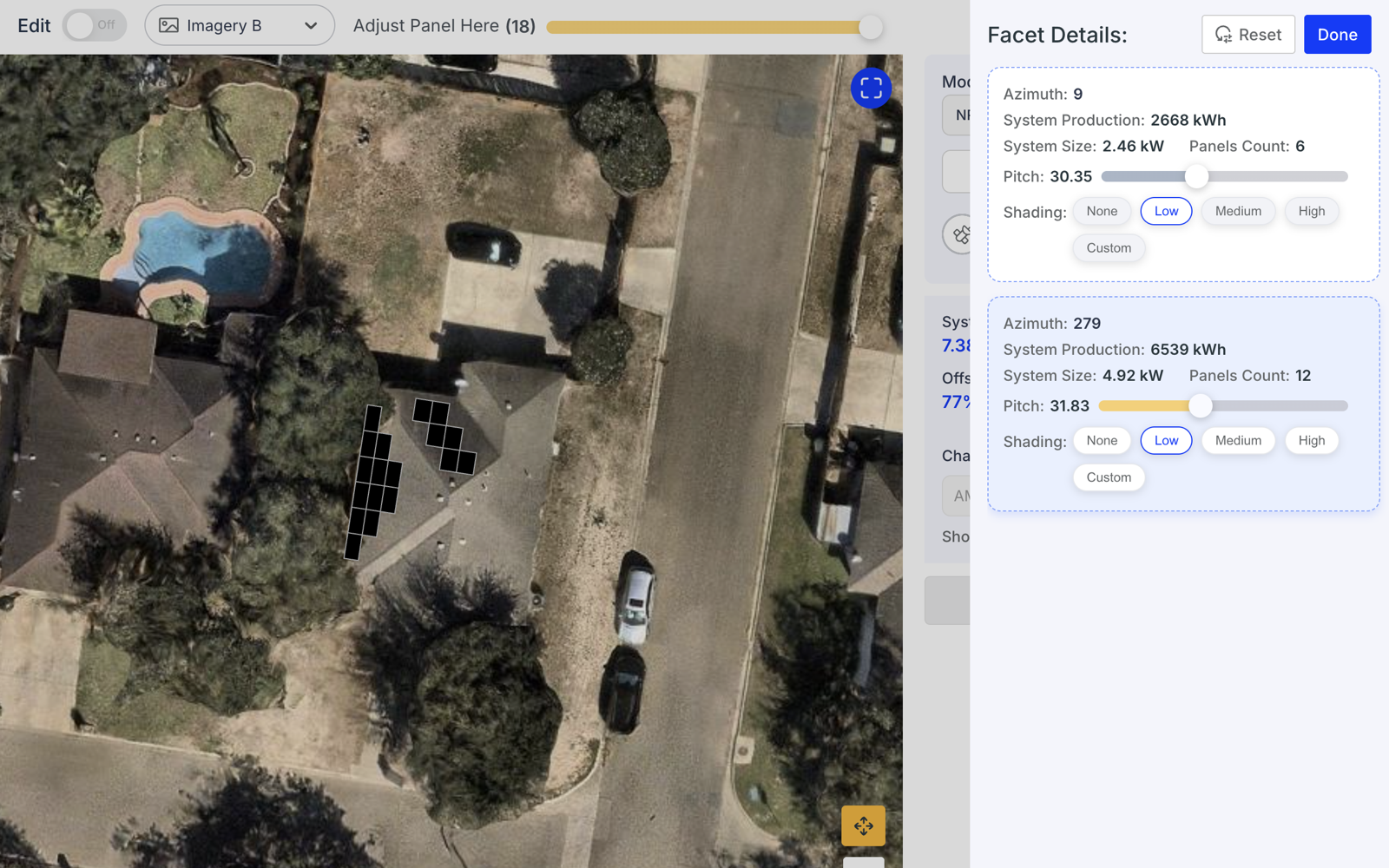Select High shading for Azimuth 9 facet
Screen dimensions: 1389x868
tap(1312, 211)
